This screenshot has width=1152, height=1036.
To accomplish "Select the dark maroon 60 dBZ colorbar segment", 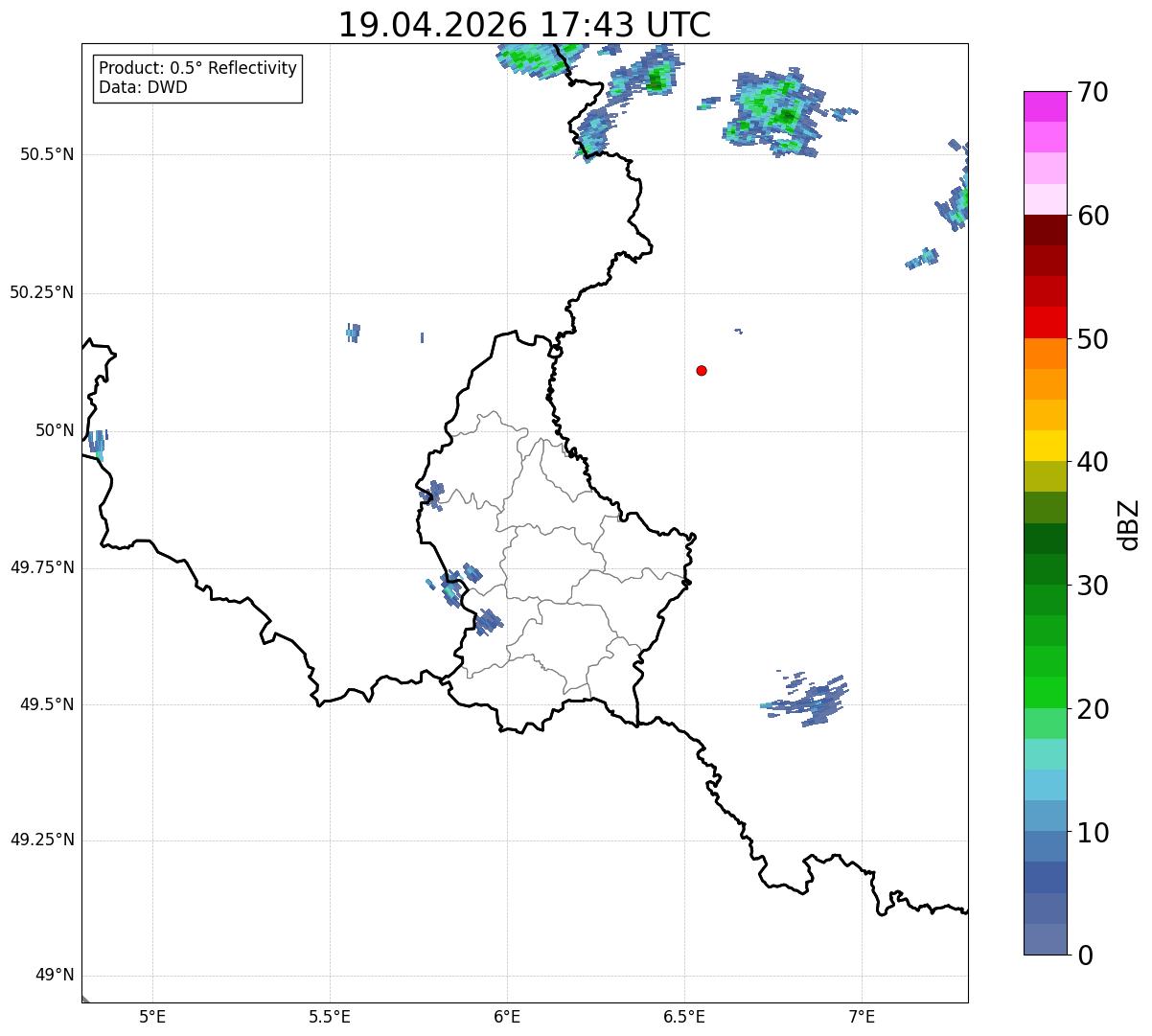I will click(x=1045, y=230).
